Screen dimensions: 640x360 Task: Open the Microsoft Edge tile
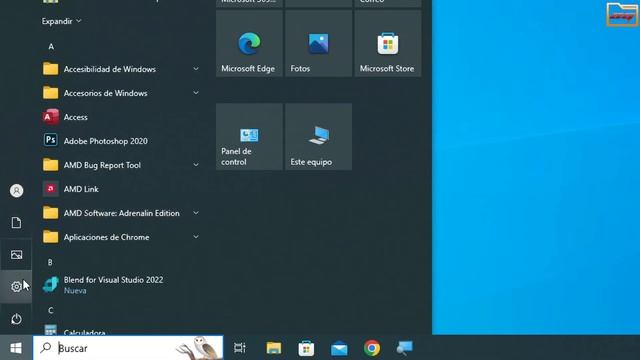[249, 44]
